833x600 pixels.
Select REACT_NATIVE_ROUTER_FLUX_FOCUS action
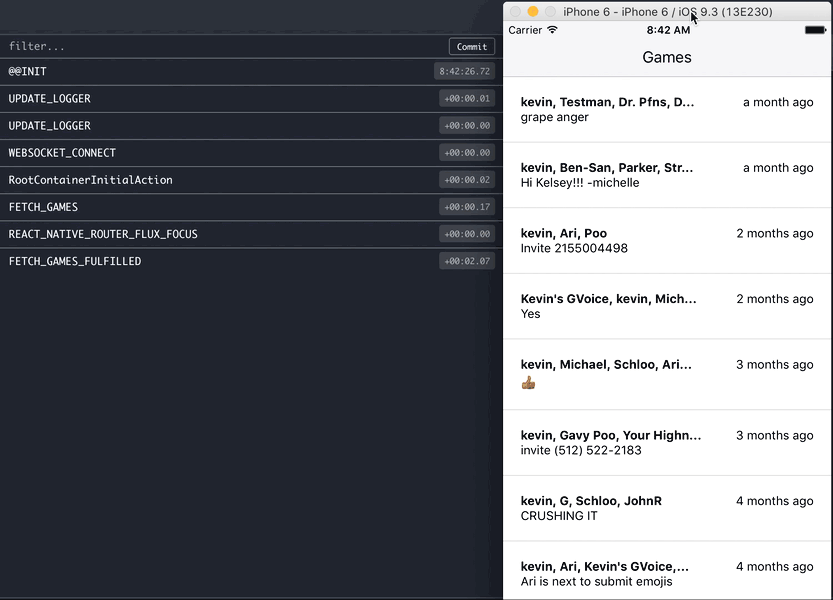pos(251,234)
